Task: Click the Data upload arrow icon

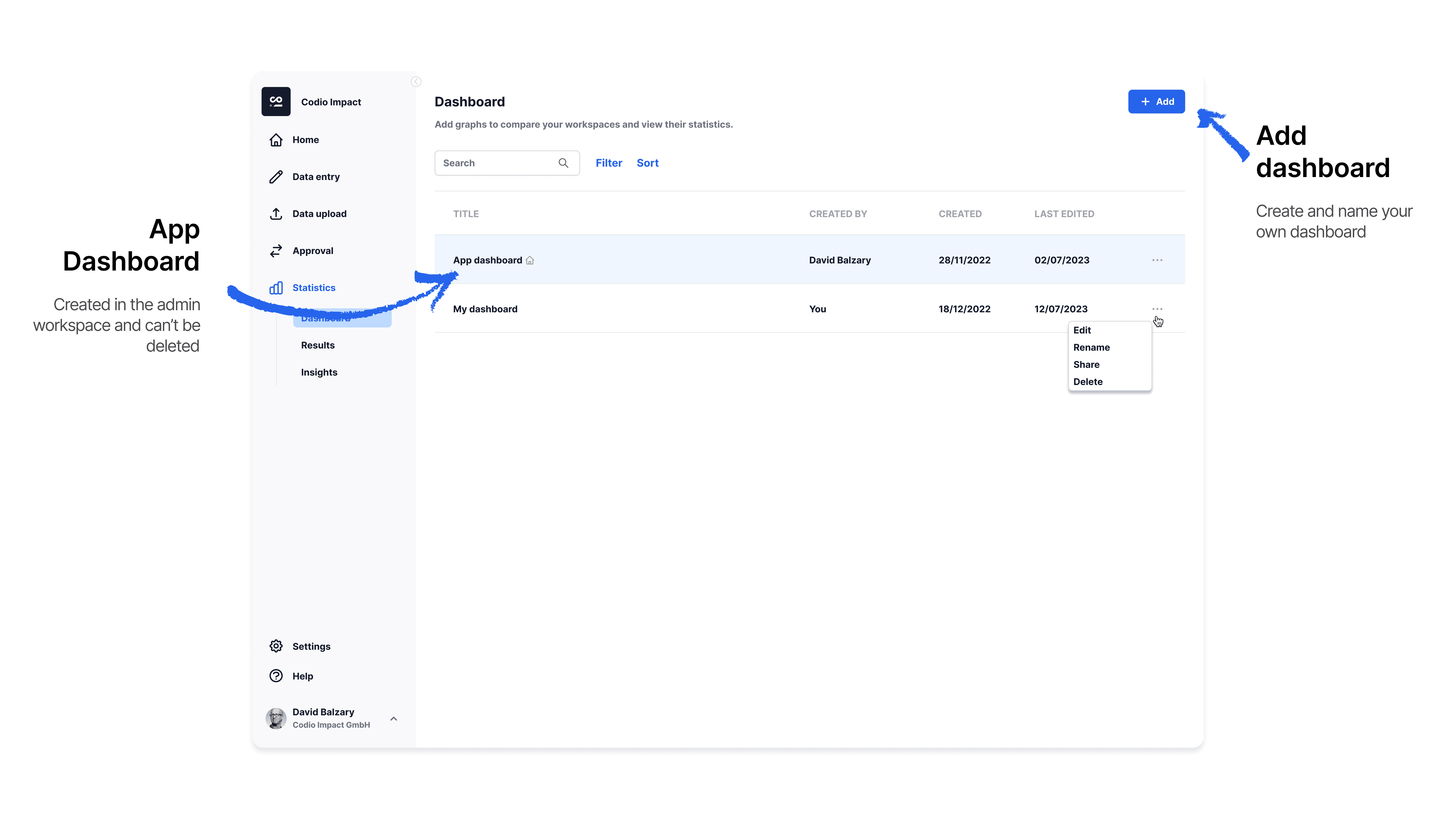Action: tap(276, 214)
